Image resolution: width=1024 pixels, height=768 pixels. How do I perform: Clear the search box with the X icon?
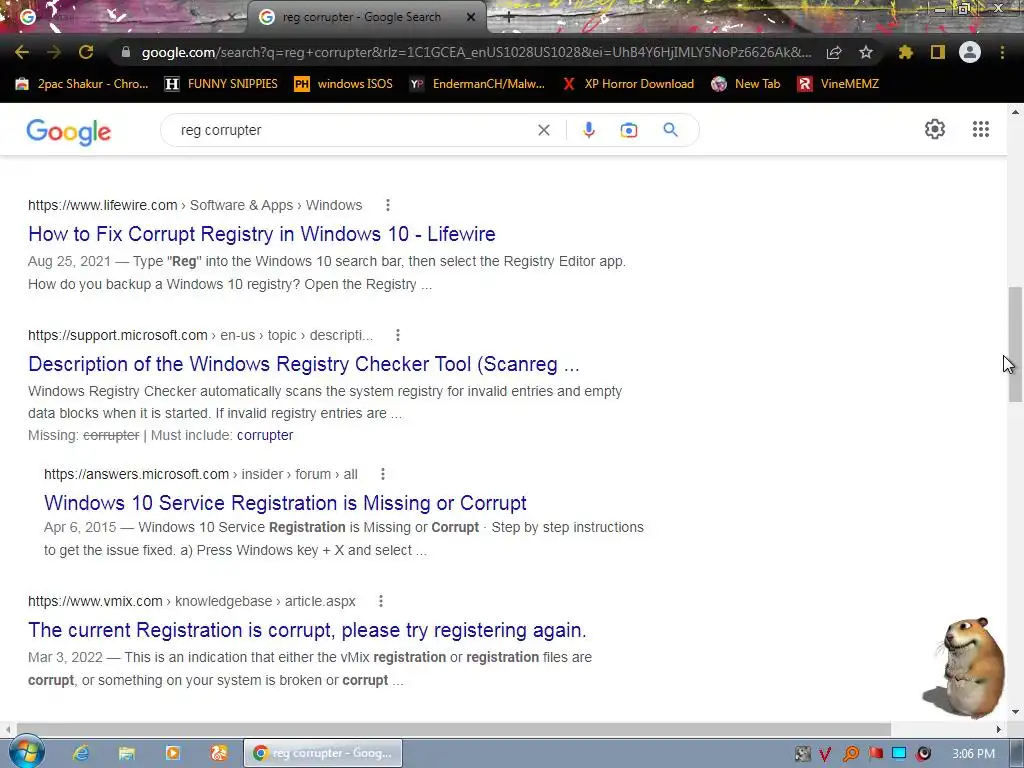(543, 130)
